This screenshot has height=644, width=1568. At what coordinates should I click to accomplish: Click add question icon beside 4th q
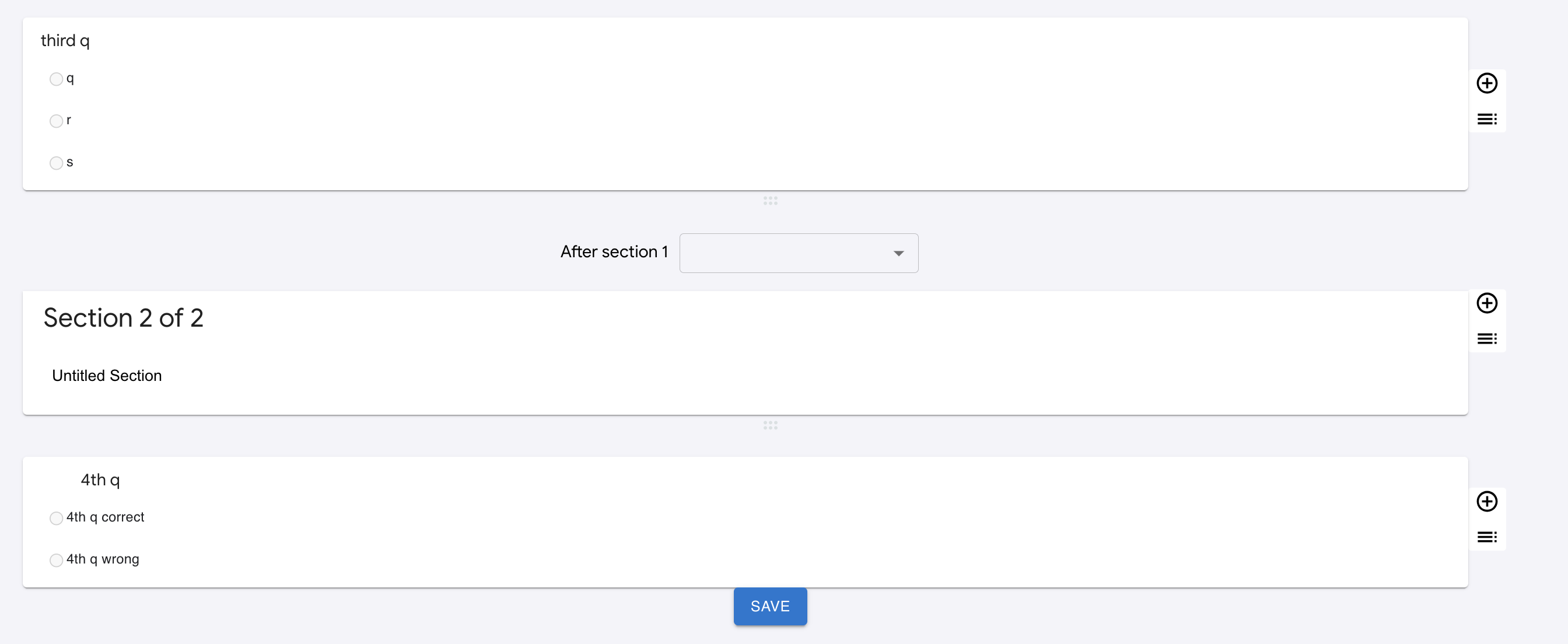pos(1486,502)
